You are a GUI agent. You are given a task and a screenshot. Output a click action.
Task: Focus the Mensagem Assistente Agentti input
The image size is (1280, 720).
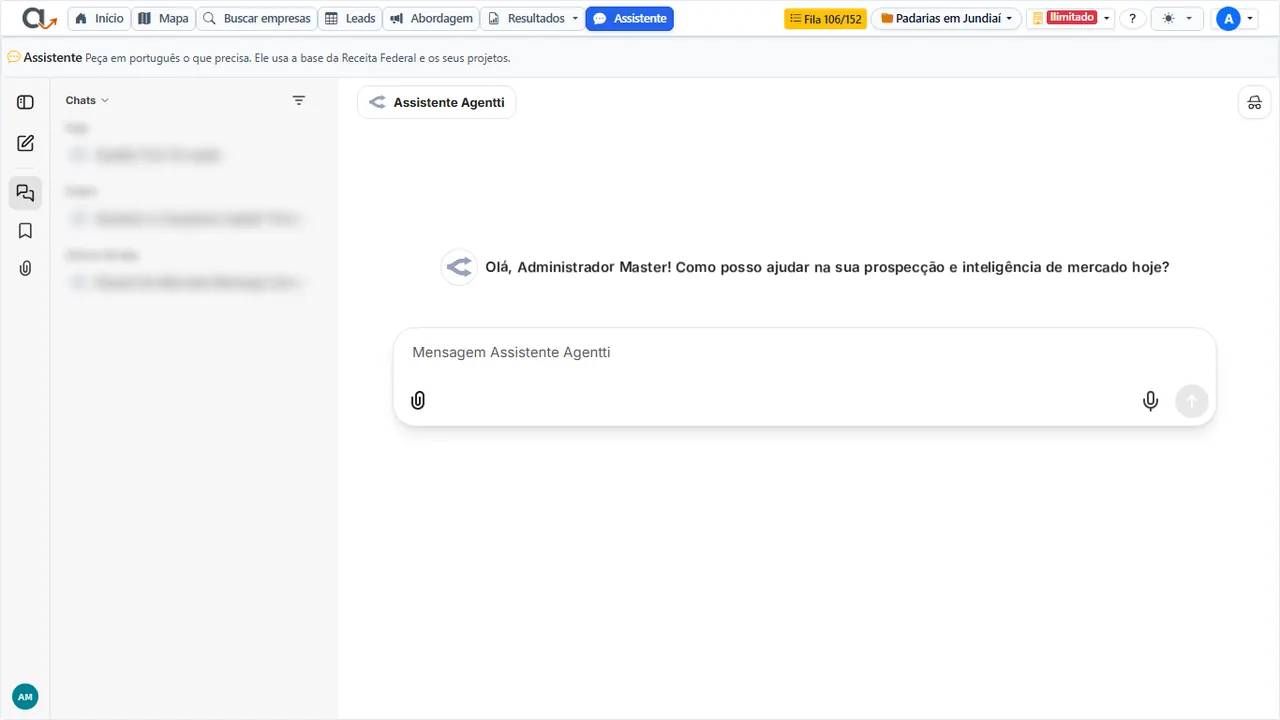[805, 353]
